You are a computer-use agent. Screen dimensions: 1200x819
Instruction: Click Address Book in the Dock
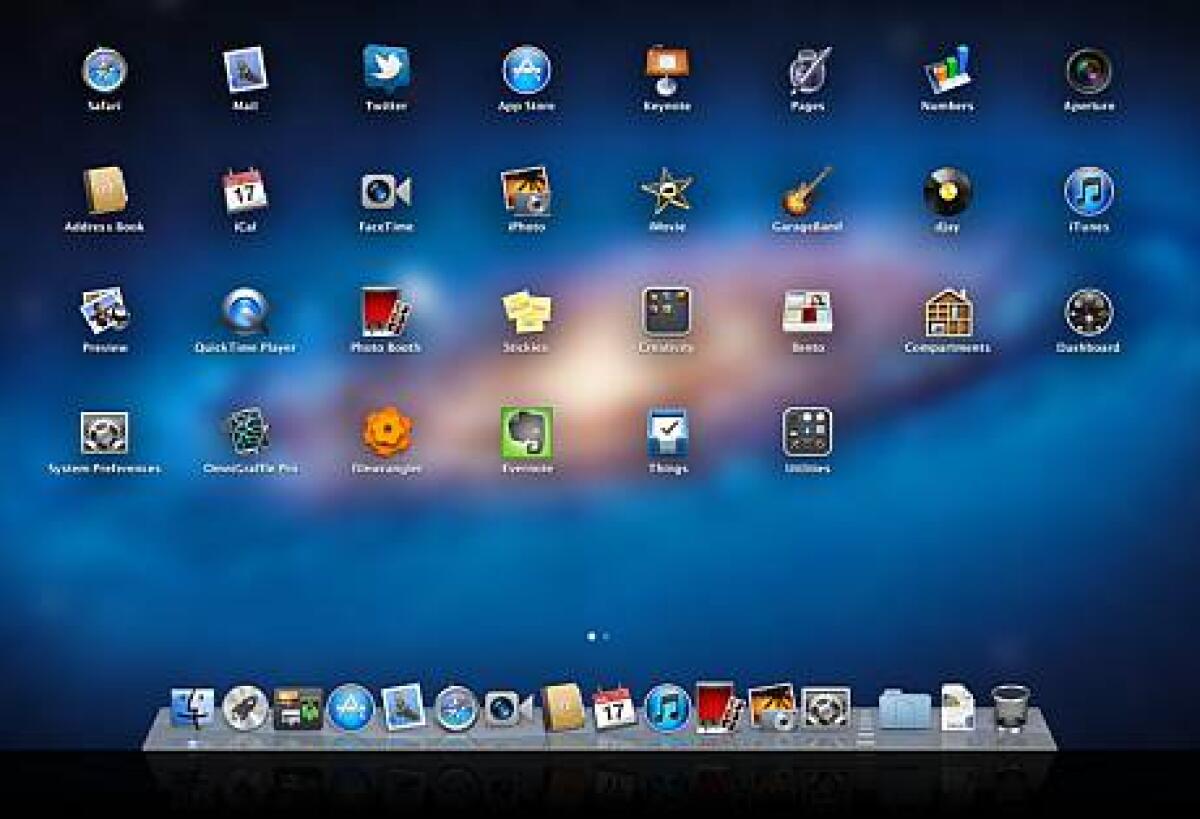(562, 707)
